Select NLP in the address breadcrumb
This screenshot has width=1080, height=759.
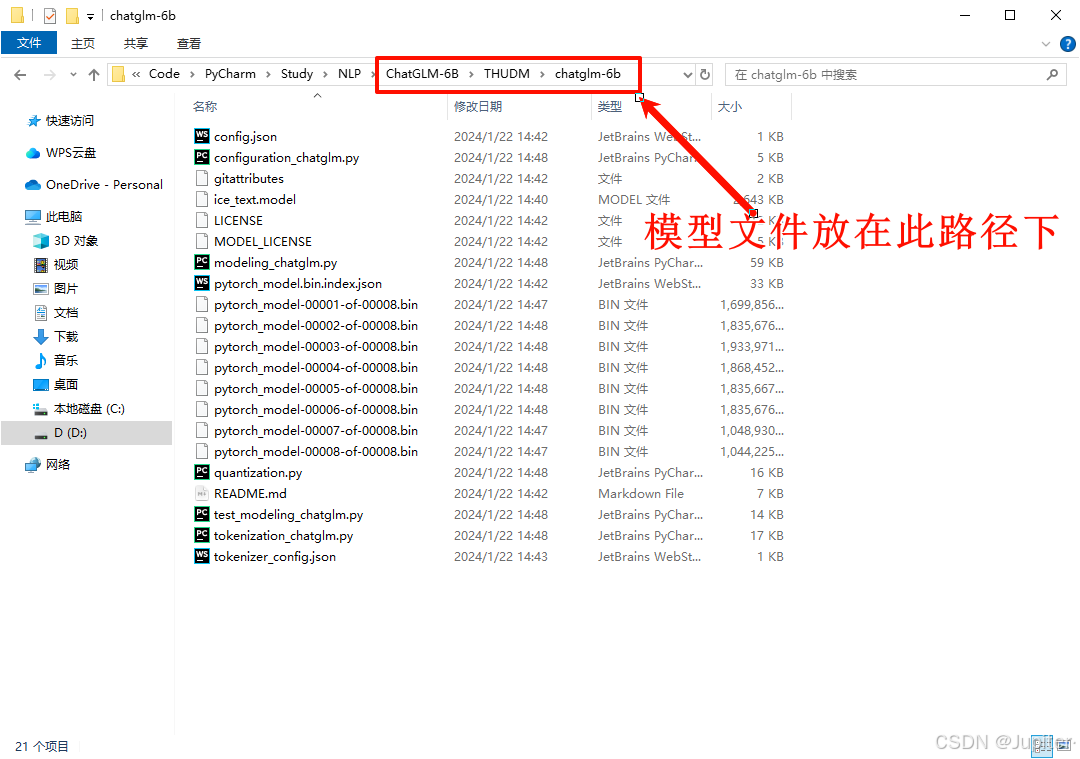(x=349, y=74)
